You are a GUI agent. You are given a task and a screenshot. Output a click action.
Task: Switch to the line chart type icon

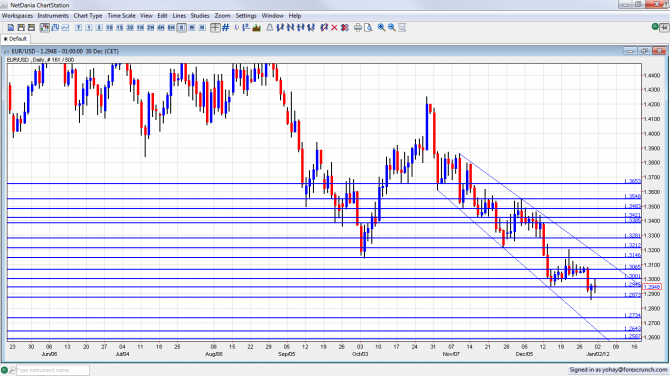point(65,28)
